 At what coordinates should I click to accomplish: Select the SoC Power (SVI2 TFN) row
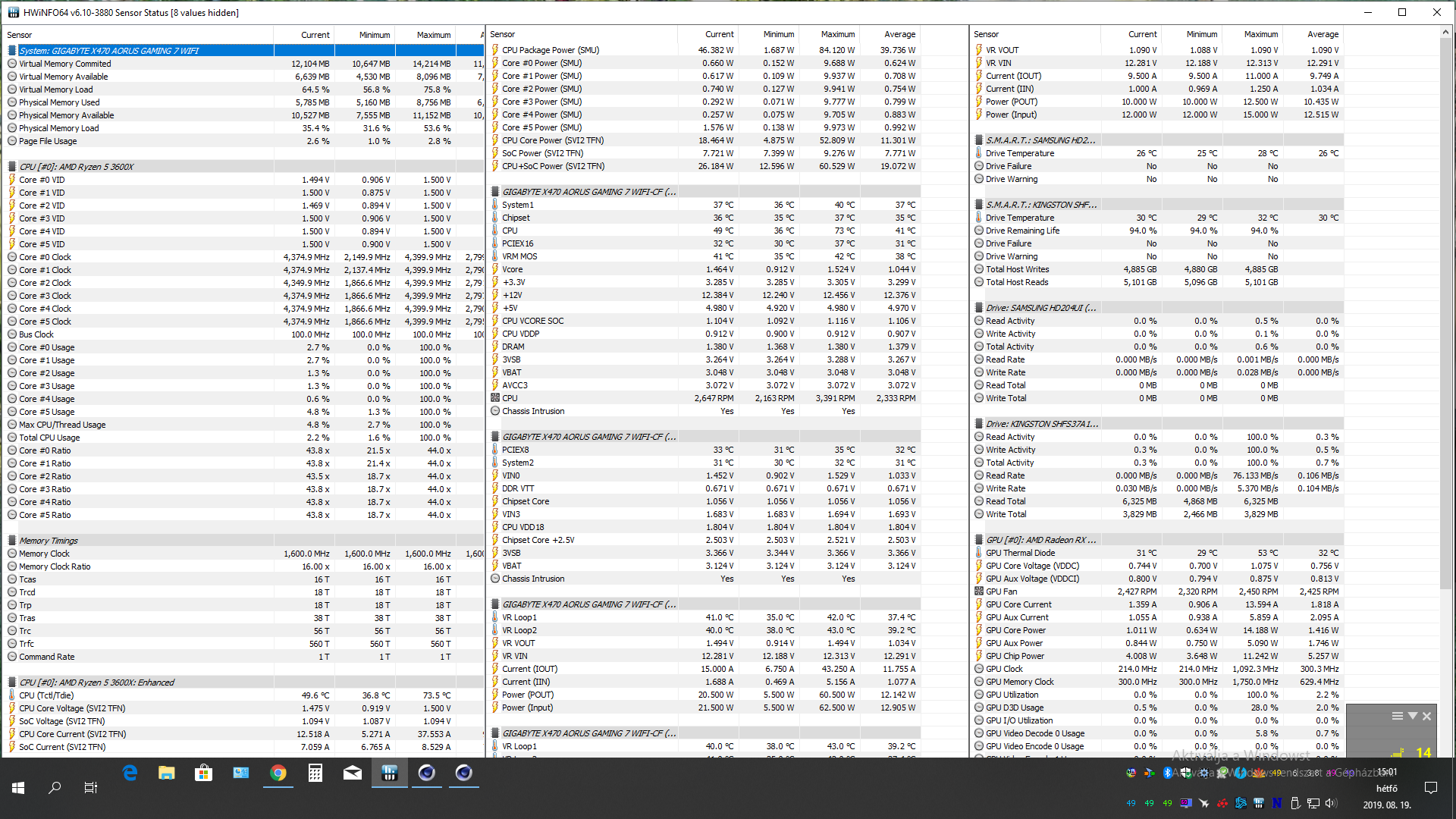[x=704, y=153]
